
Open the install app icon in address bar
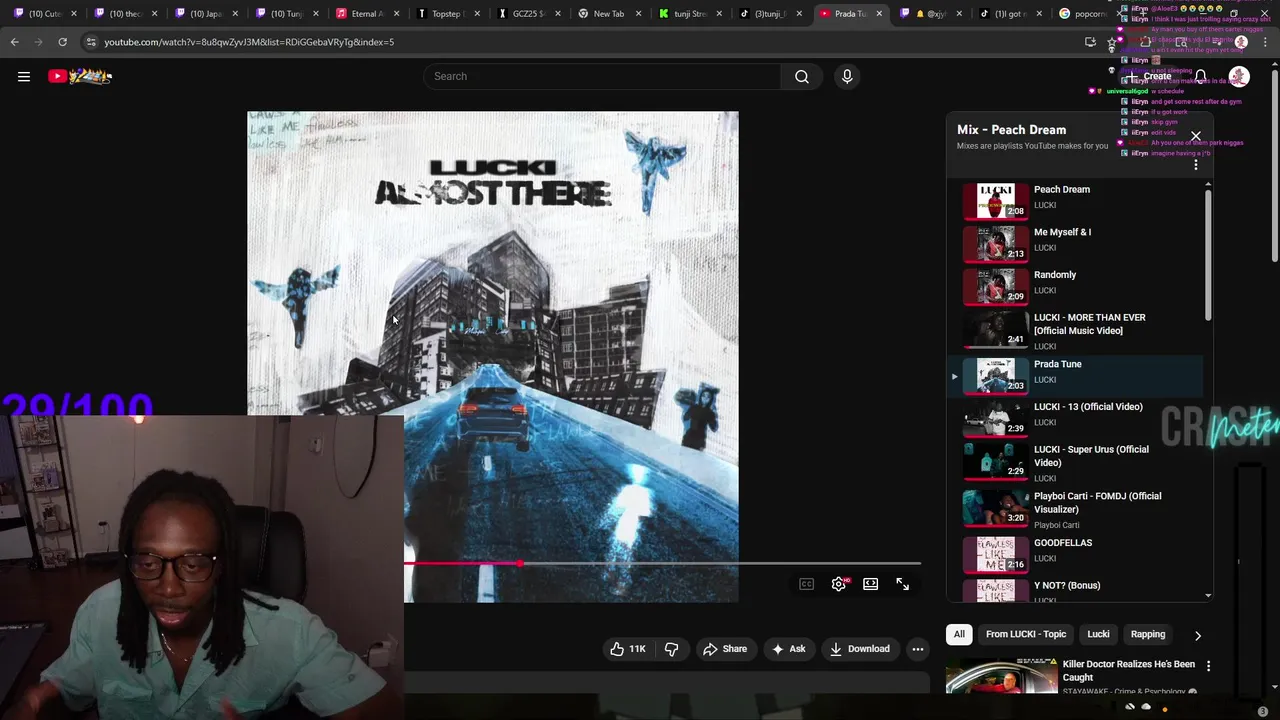click(x=1090, y=42)
